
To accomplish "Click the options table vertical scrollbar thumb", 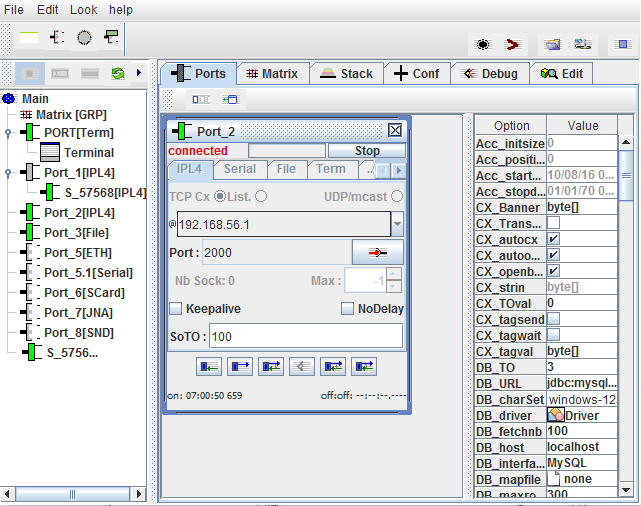I will click(x=626, y=175).
